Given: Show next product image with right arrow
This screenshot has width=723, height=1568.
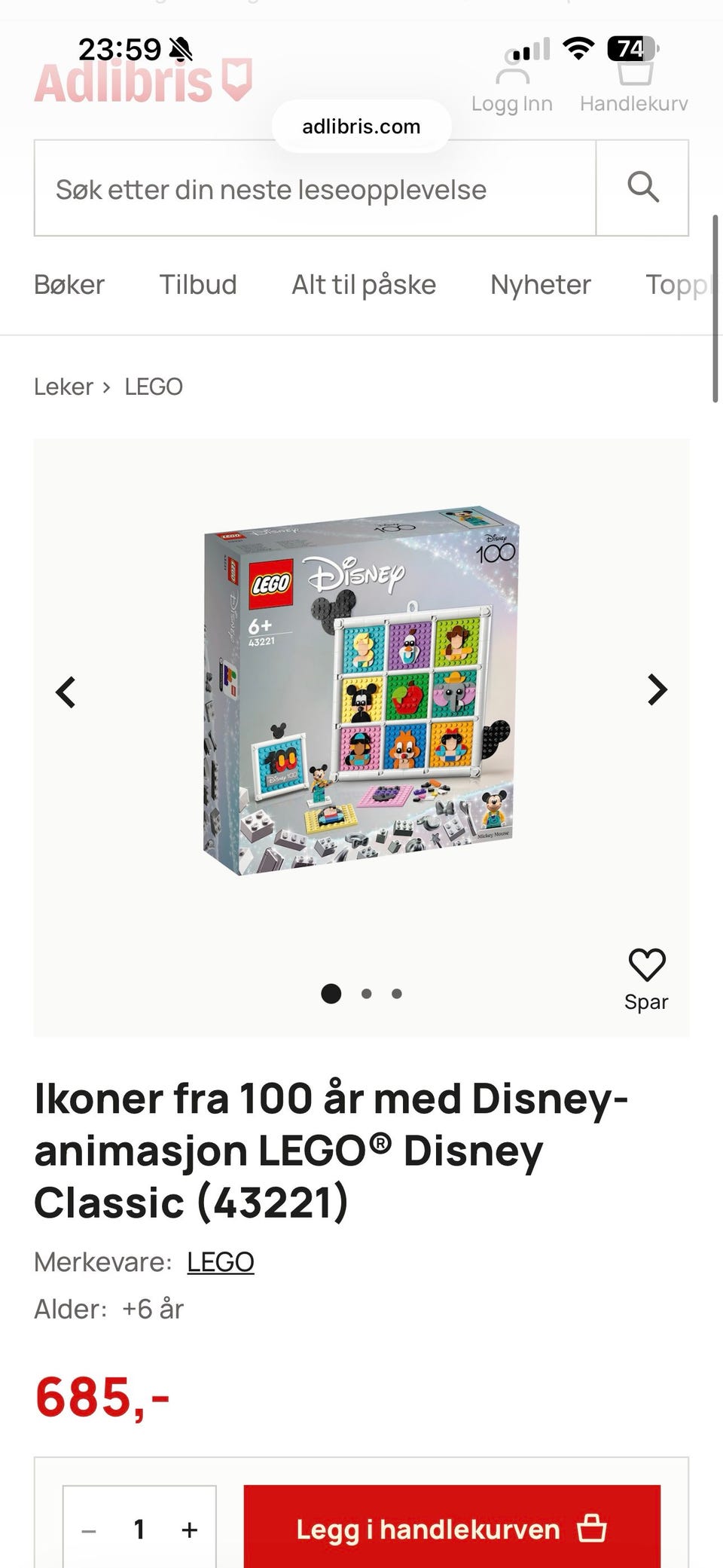Looking at the screenshot, I should pos(657,690).
